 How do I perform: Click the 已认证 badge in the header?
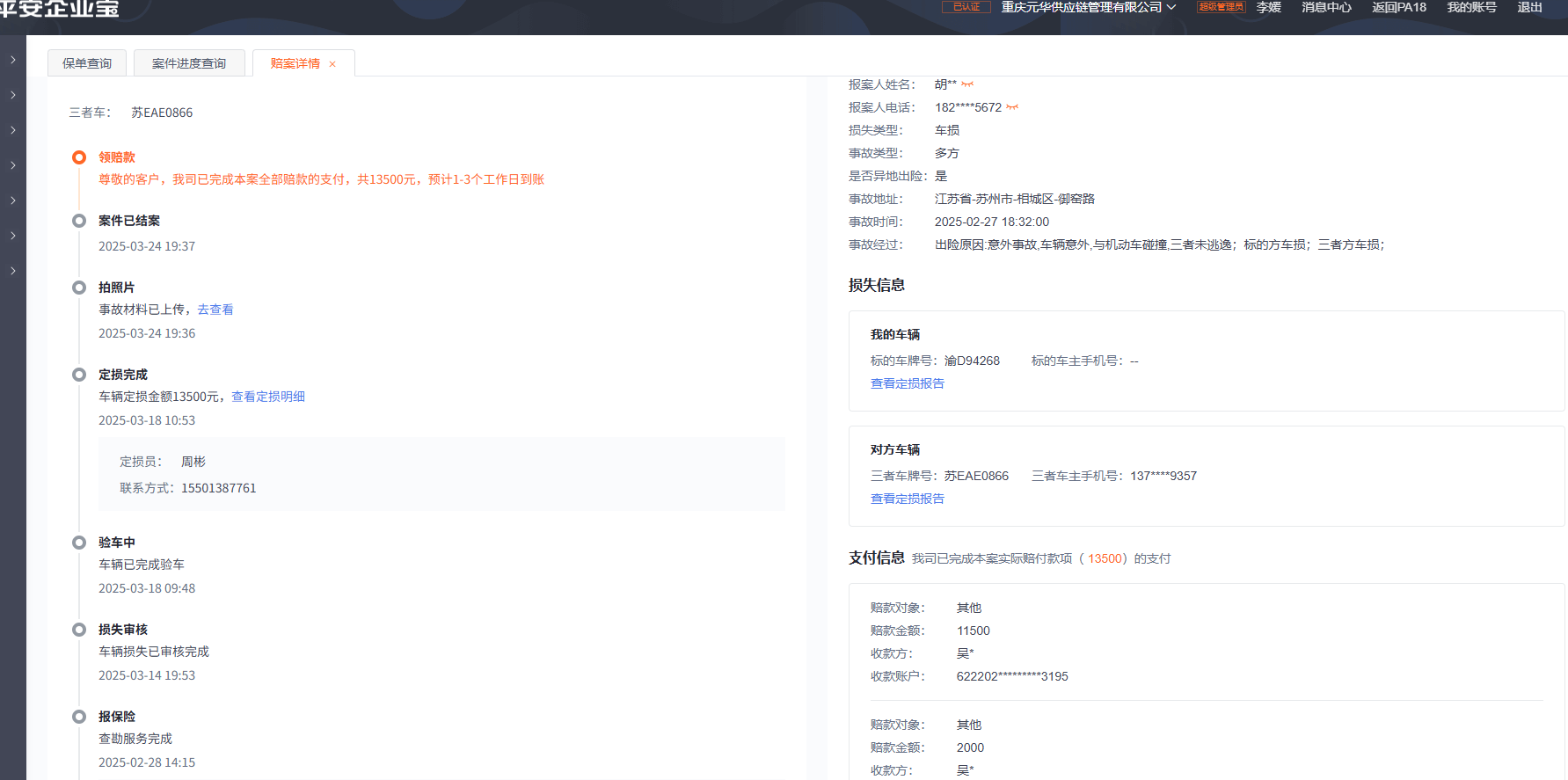click(x=966, y=7)
